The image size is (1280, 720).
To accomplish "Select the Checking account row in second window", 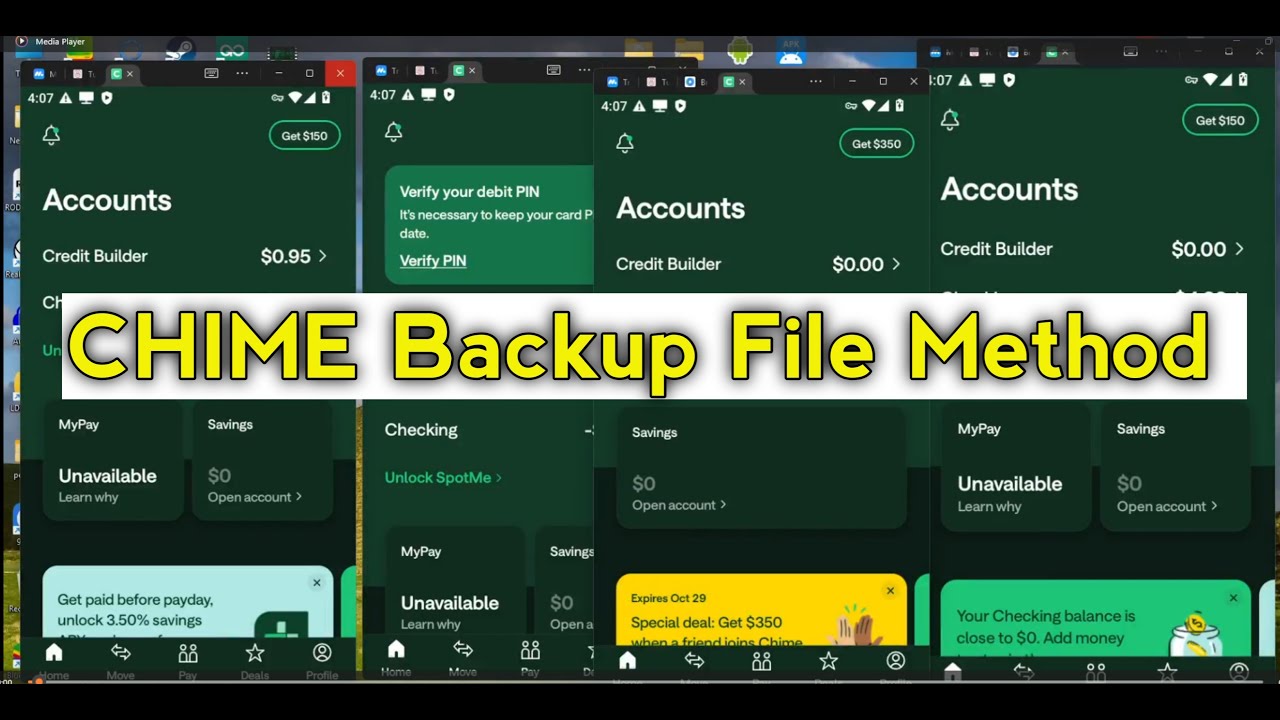I will [489, 430].
